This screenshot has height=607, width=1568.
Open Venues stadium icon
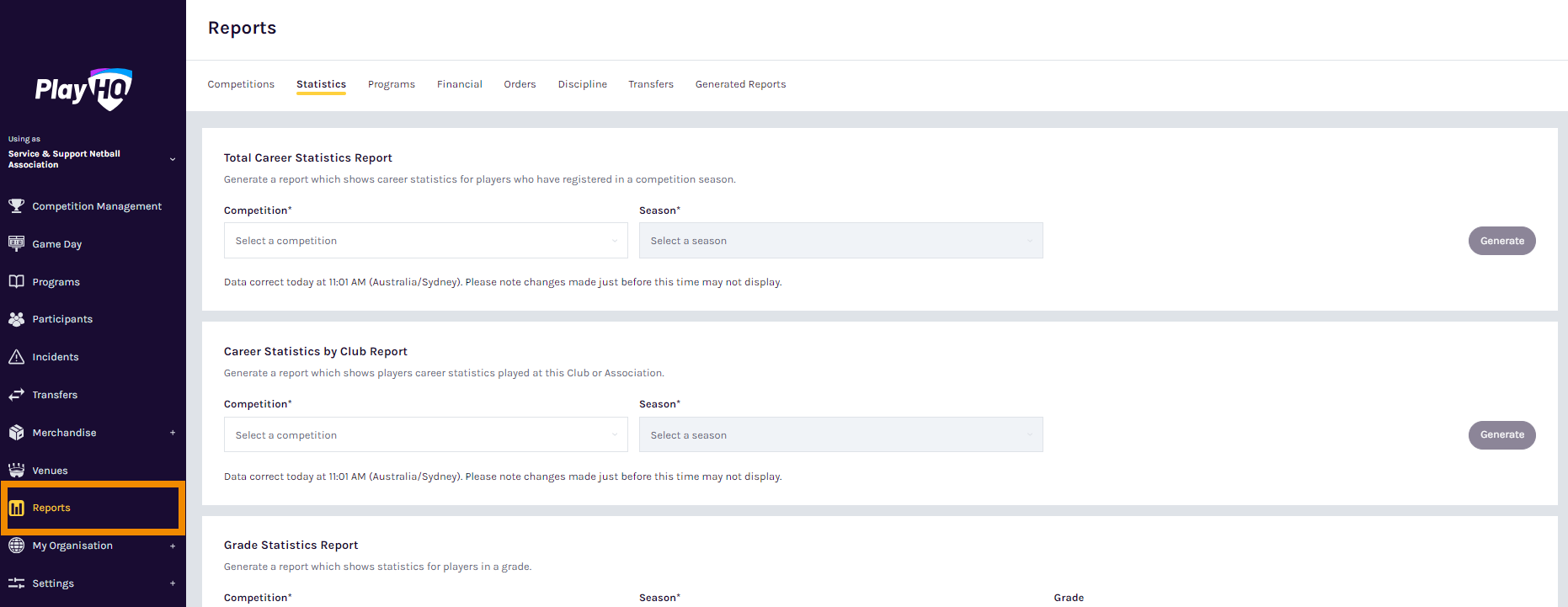tap(16, 470)
